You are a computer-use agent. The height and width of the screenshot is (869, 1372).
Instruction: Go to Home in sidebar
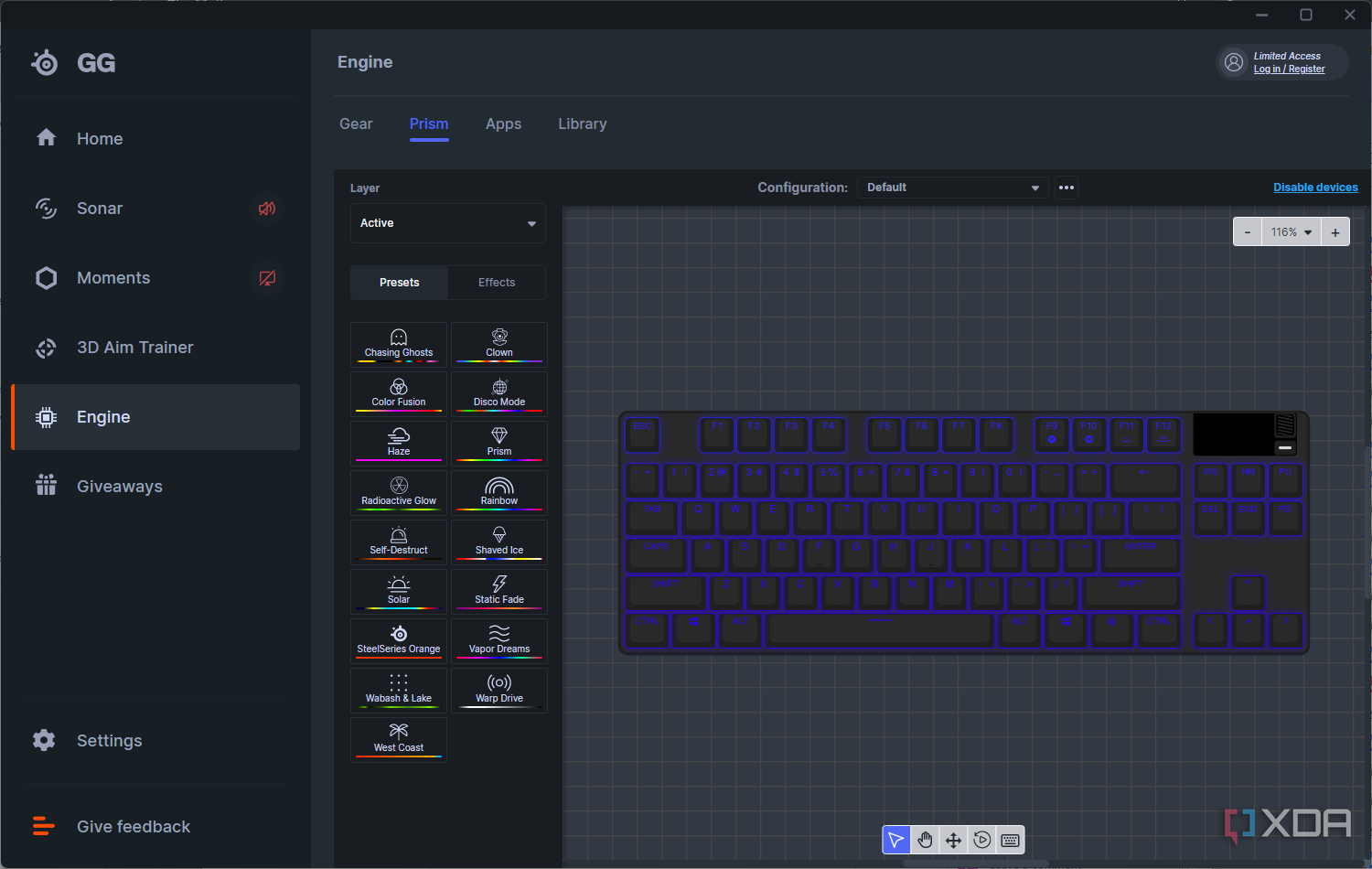click(x=155, y=139)
